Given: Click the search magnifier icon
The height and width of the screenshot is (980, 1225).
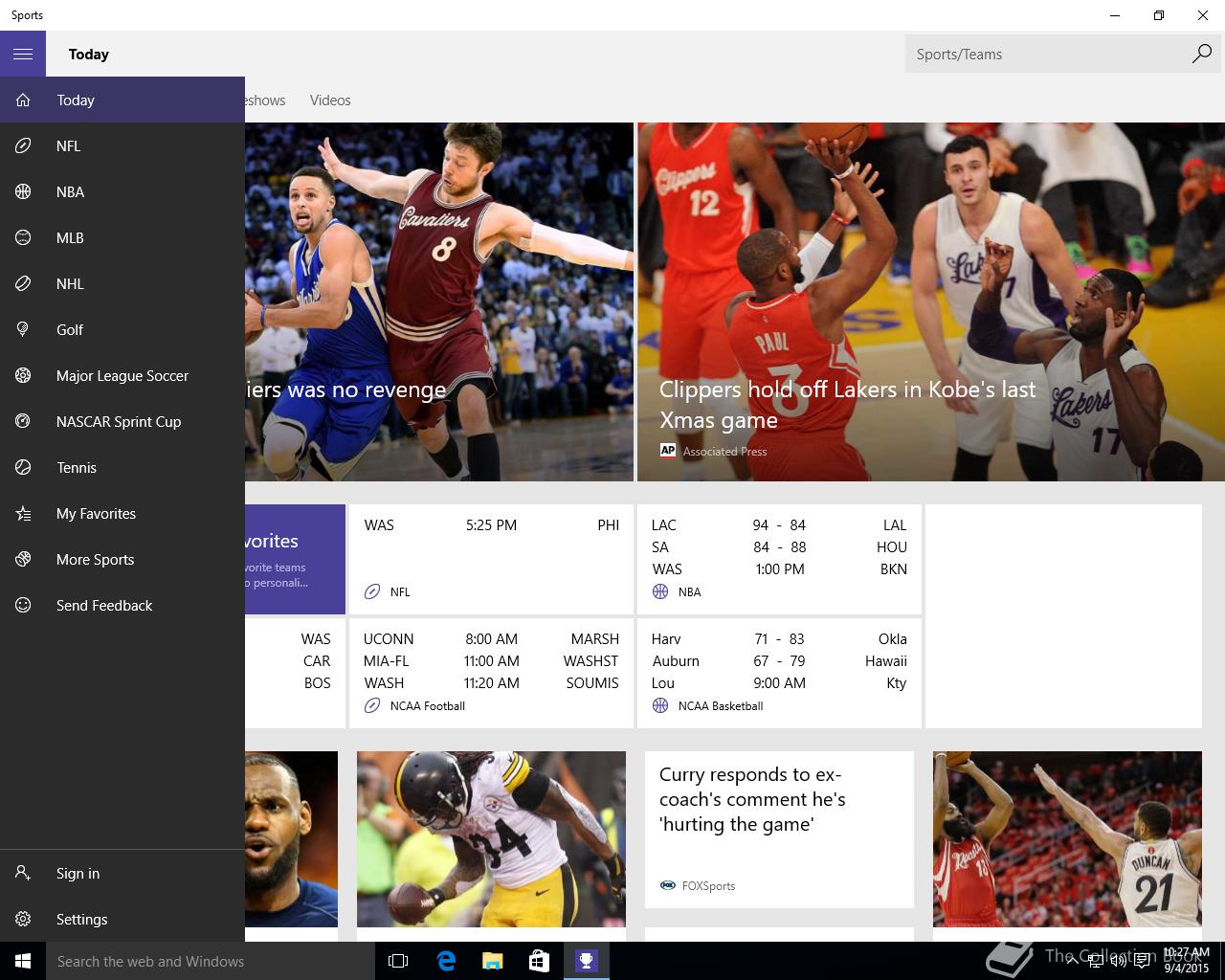Looking at the screenshot, I should (1201, 55).
